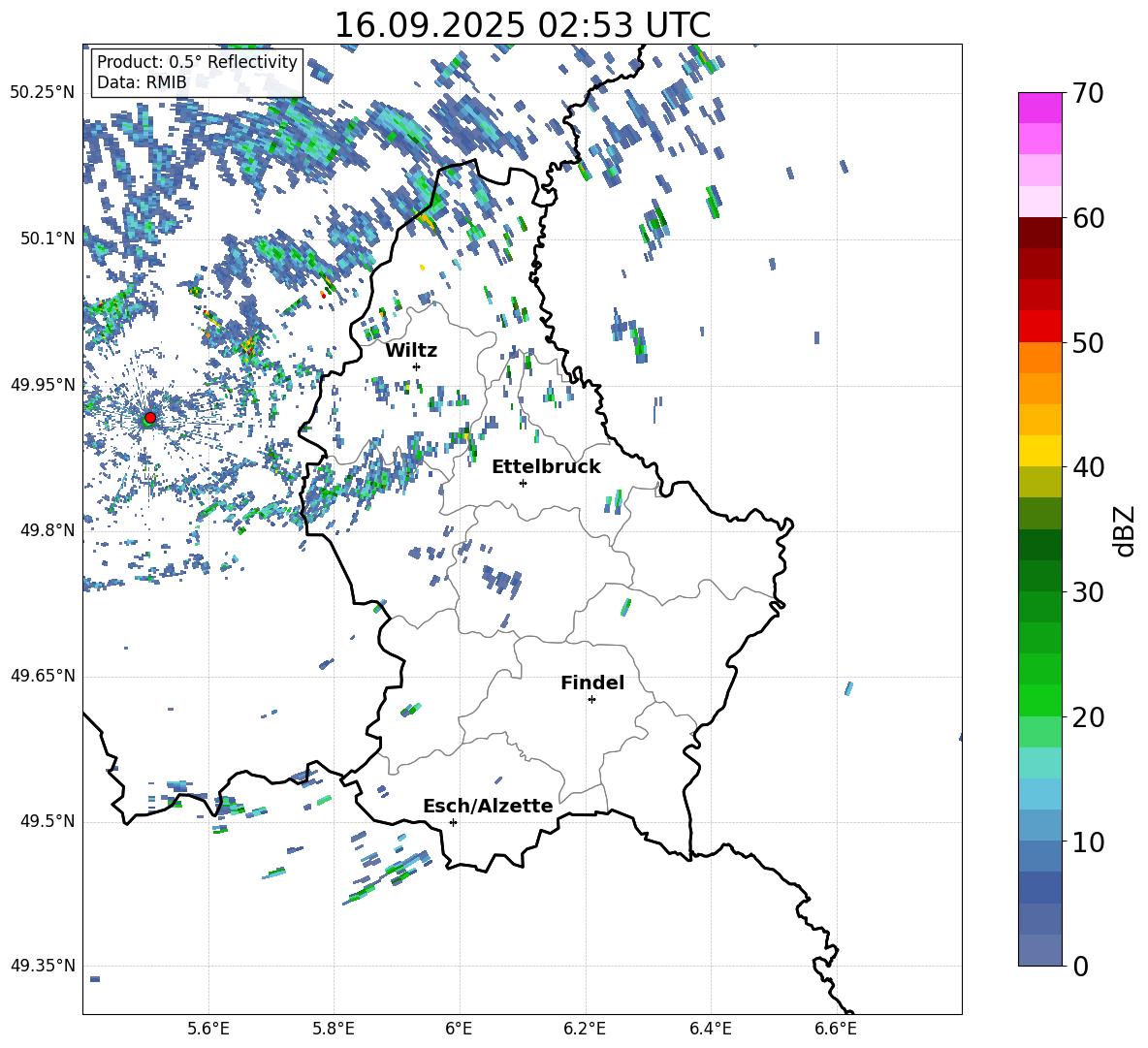Click the Wiltz town label
Image resolution: width=1148 pixels, height=1048 pixels.
411,350
